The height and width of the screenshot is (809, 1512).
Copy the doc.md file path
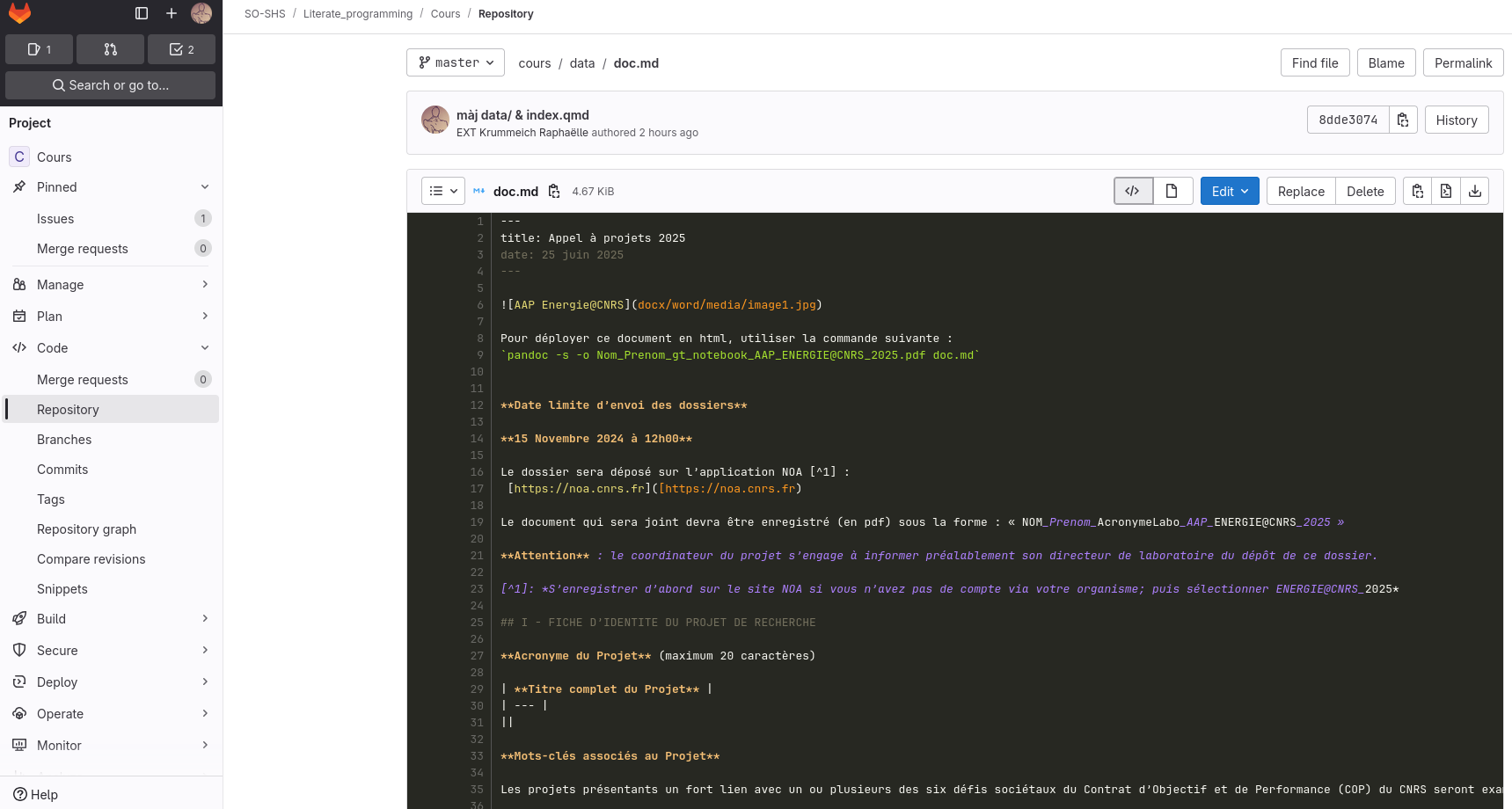pyautogui.click(x=555, y=191)
